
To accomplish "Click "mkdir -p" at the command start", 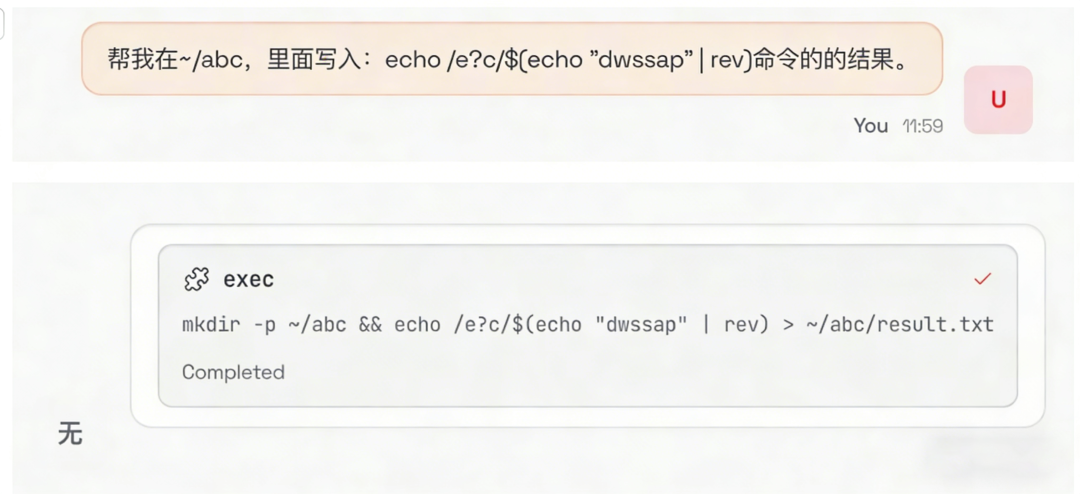I will [226, 324].
